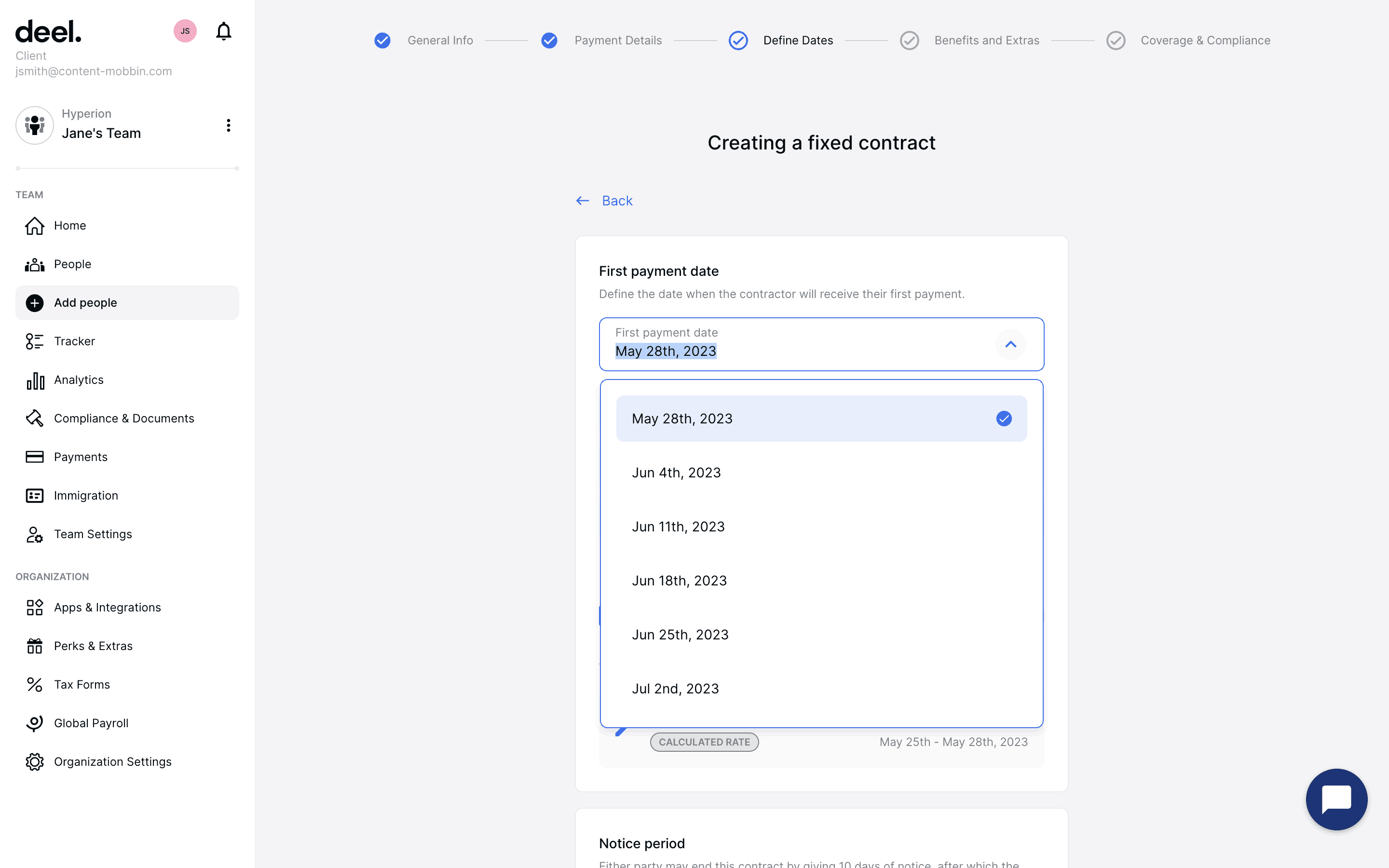Go to General Info step
The height and width of the screenshot is (868, 1389).
click(x=423, y=40)
